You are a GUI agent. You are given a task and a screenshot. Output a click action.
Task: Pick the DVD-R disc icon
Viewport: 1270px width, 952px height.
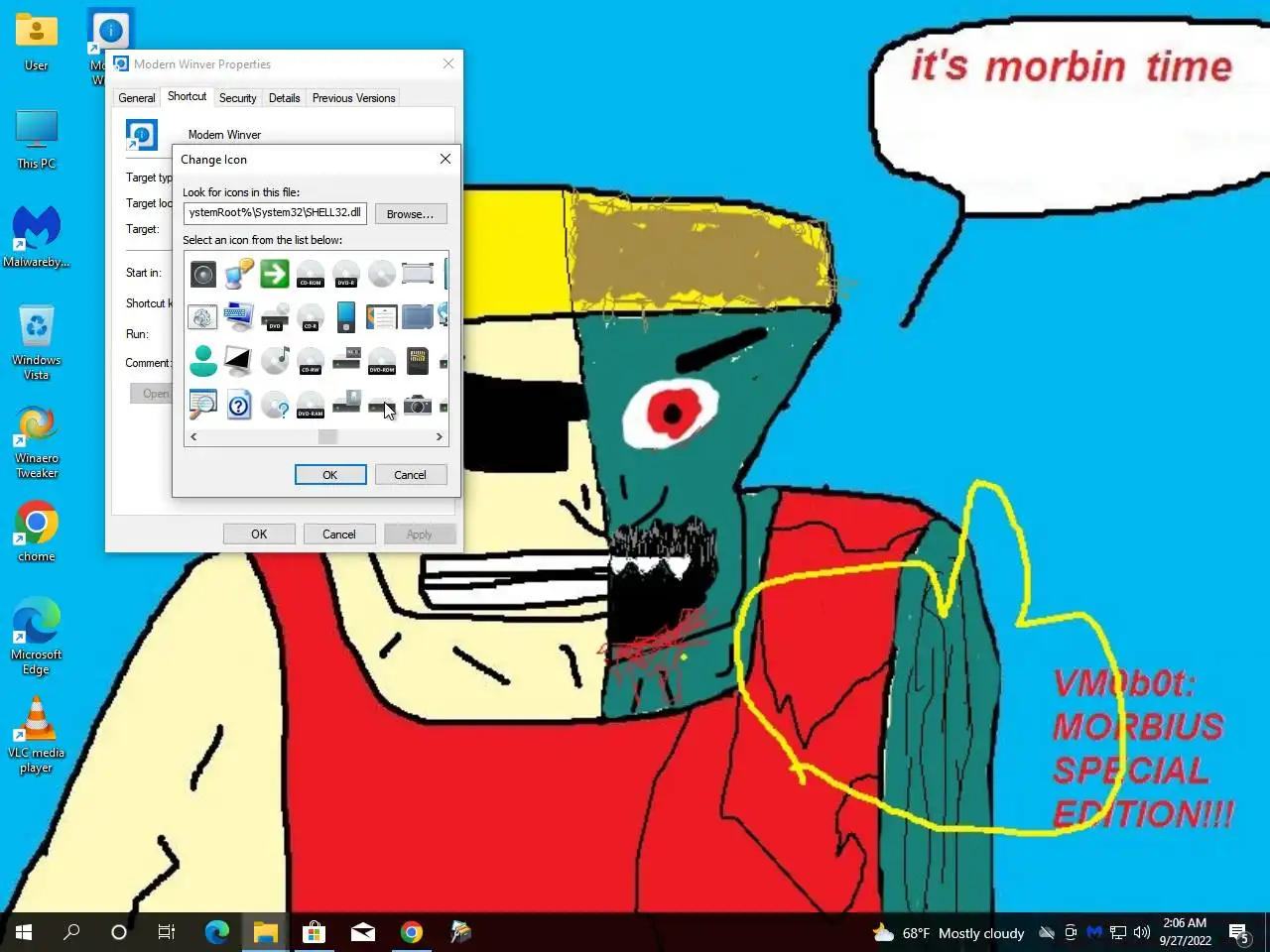(x=346, y=274)
